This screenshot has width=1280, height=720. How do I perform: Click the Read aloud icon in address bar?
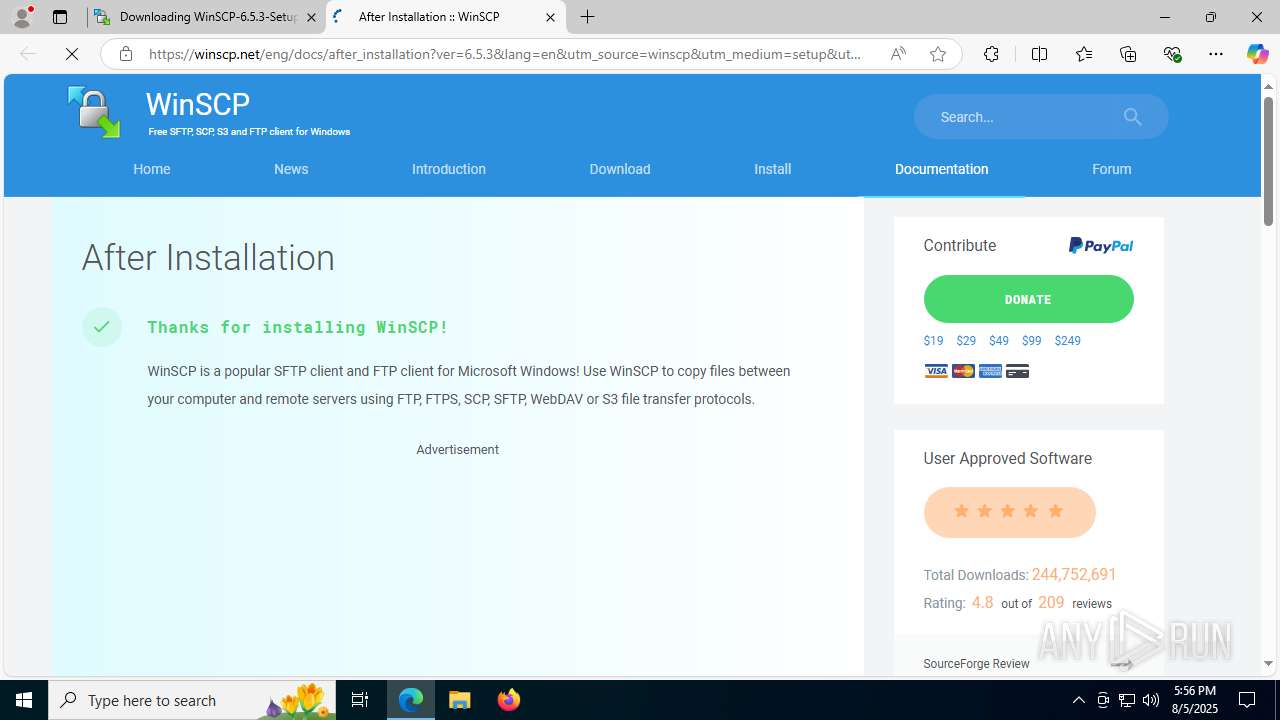pyautogui.click(x=898, y=54)
